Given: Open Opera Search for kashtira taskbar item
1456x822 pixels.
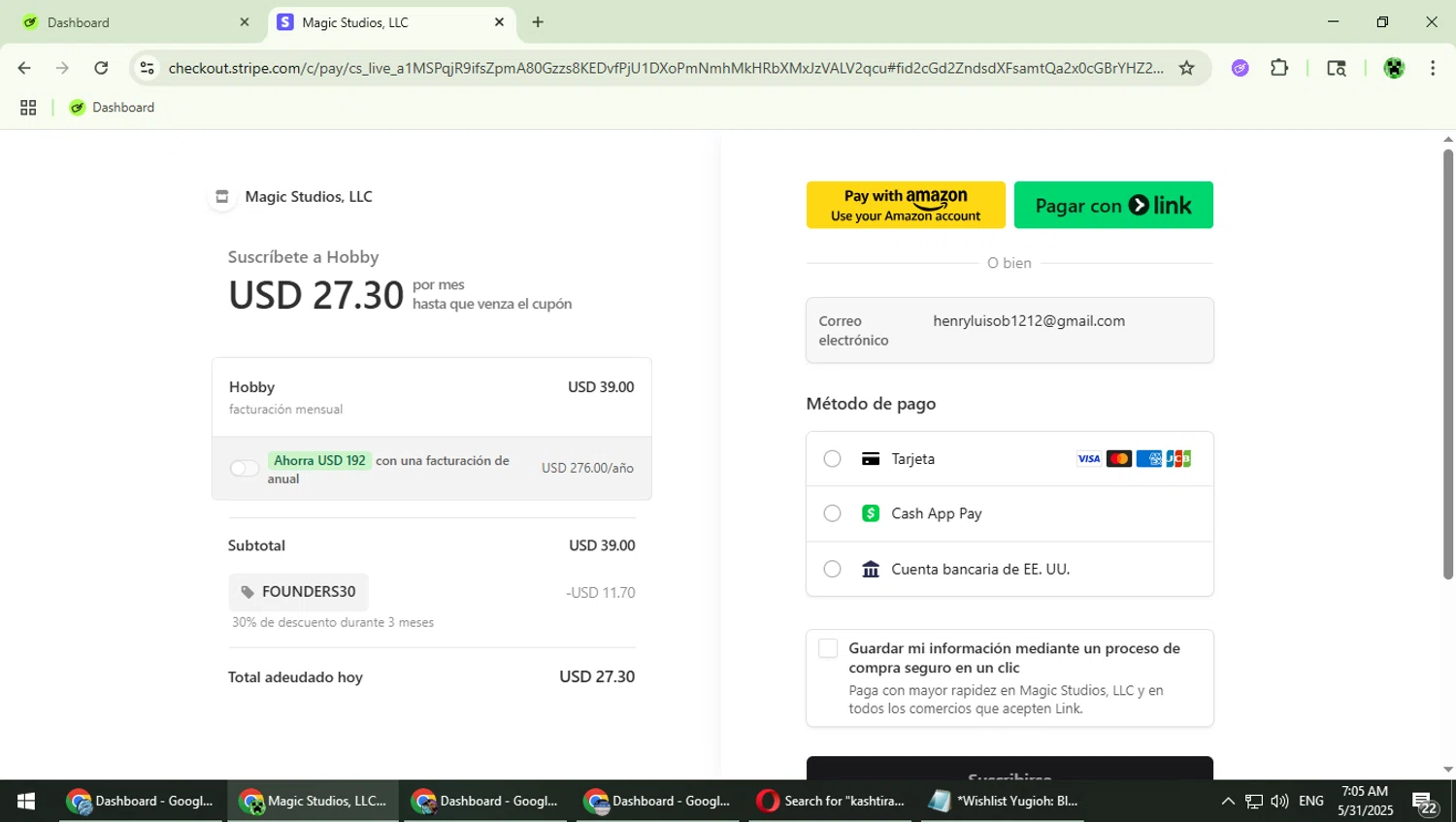Looking at the screenshot, I should pos(831,802).
